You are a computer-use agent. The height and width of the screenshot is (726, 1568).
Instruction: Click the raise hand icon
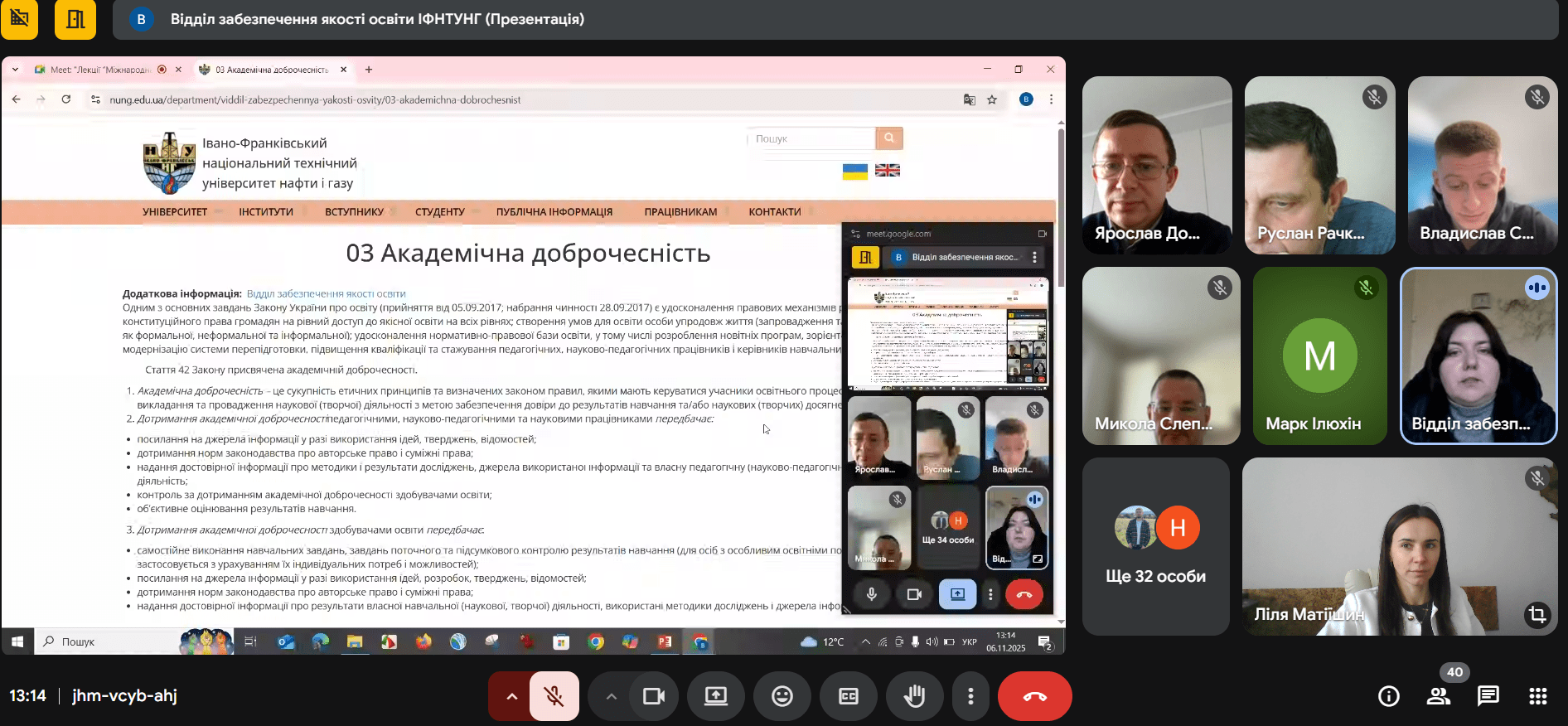914,696
